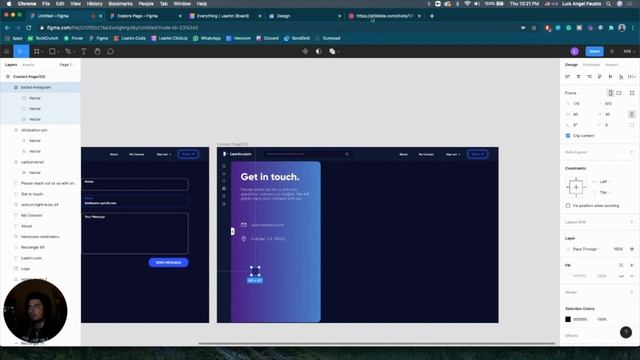The image size is (640, 360).
Task: Toggle fill visibility in Fill section
Action: pyautogui.click(x=621, y=276)
